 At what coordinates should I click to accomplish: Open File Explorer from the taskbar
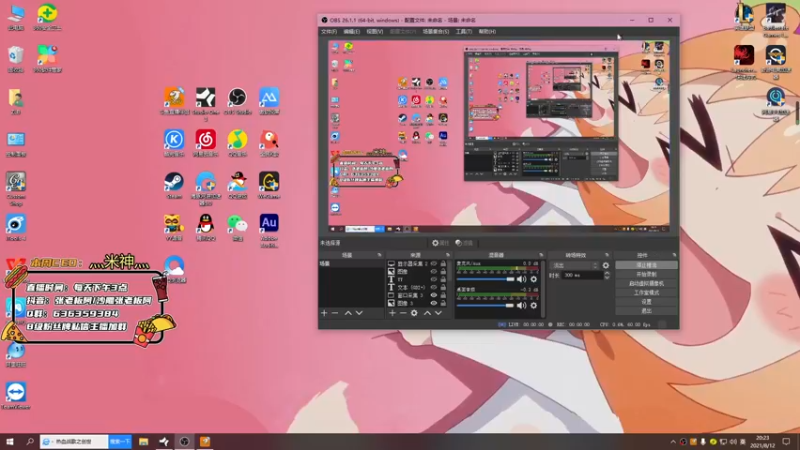[x=143, y=441]
